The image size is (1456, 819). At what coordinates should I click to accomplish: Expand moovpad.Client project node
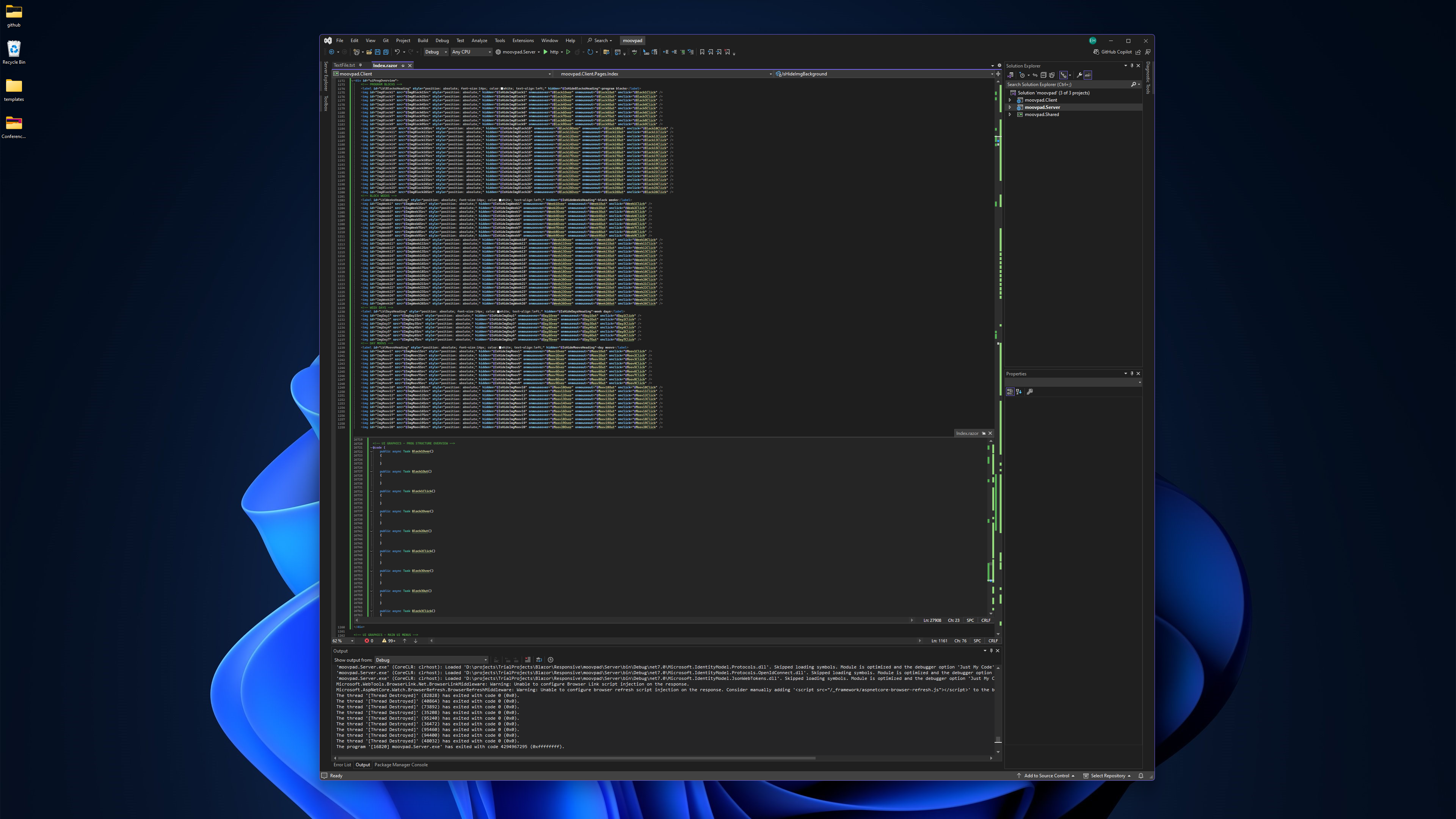click(x=1010, y=100)
